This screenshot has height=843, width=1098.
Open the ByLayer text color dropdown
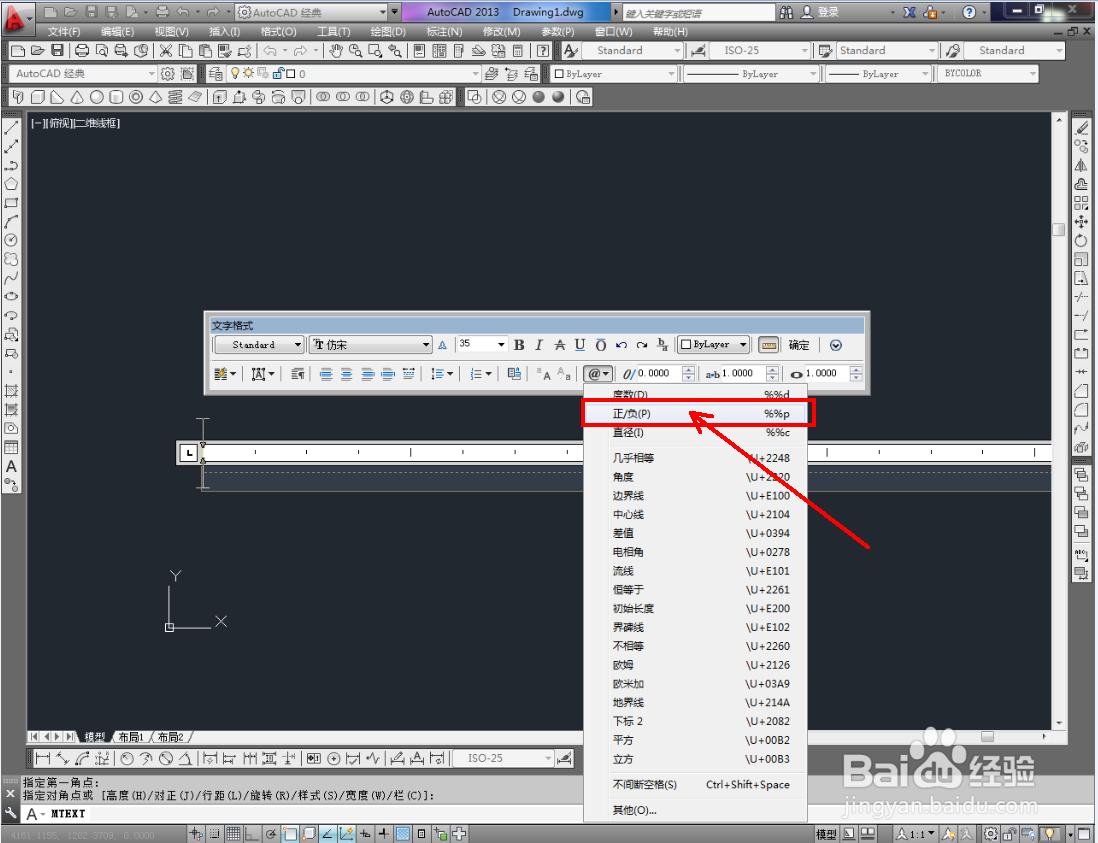point(714,344)
